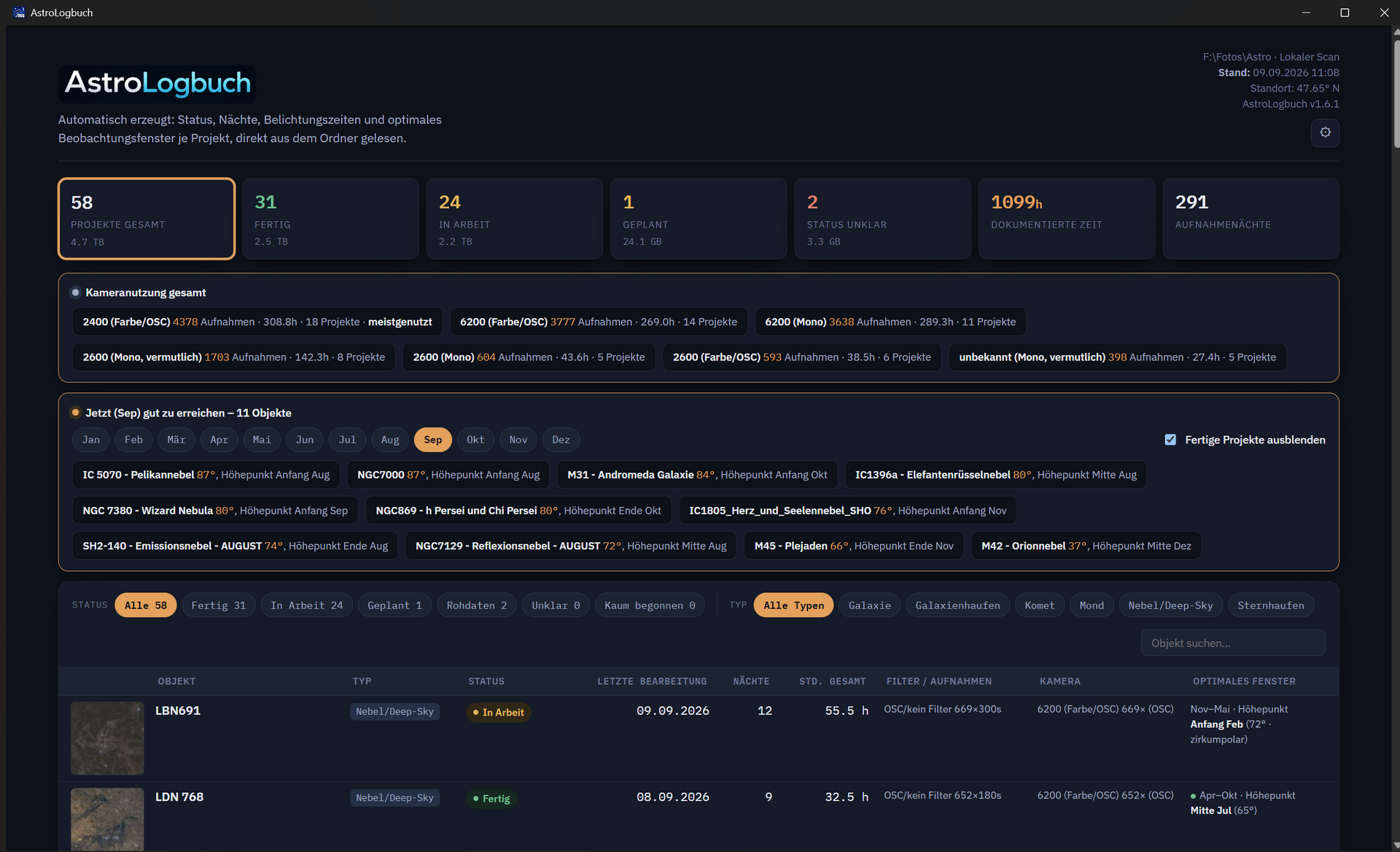Filter status by 'Kaum begonnen 0'
Viewport: 1400px width, 852px height.
click(x=650, y=605)
